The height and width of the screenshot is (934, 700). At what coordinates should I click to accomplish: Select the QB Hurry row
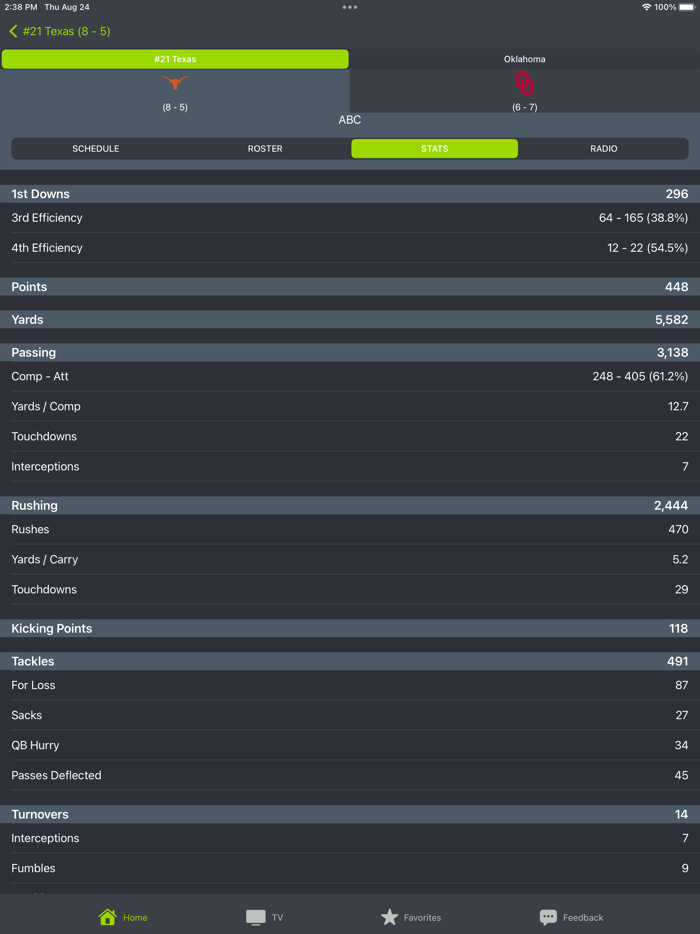pyautogui.click(x=350, y=745)
